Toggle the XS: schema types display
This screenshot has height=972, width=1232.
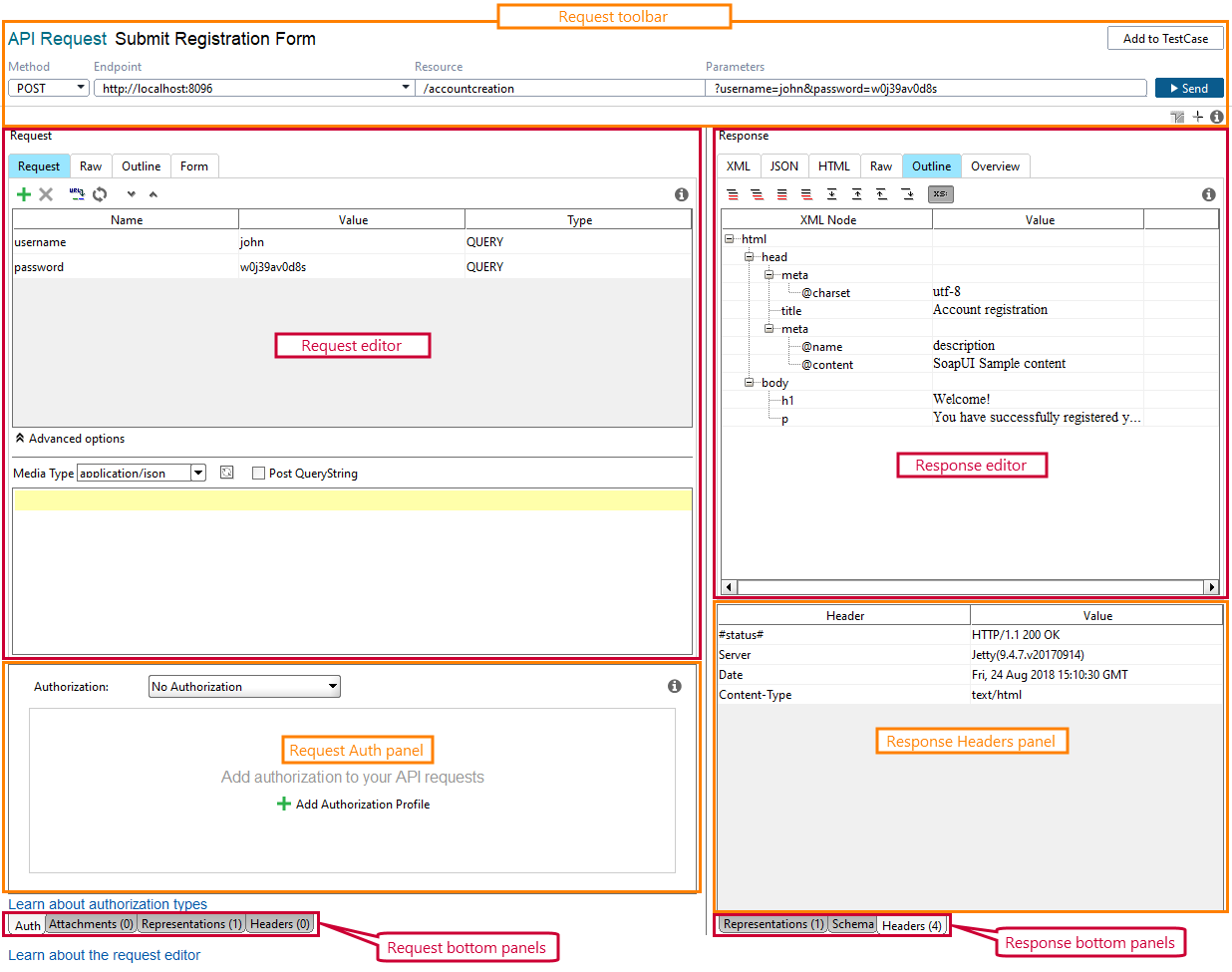point(940,194)
